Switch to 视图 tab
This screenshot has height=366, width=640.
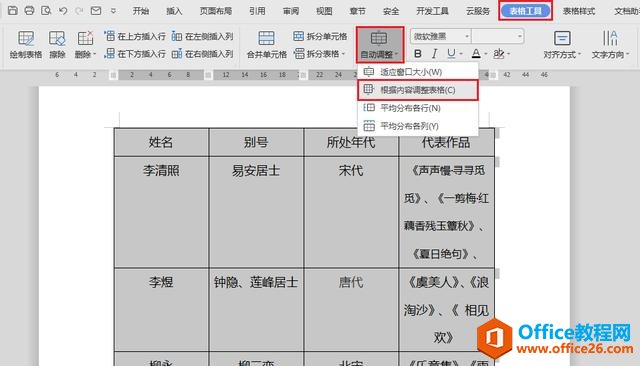tap(324, 11)
